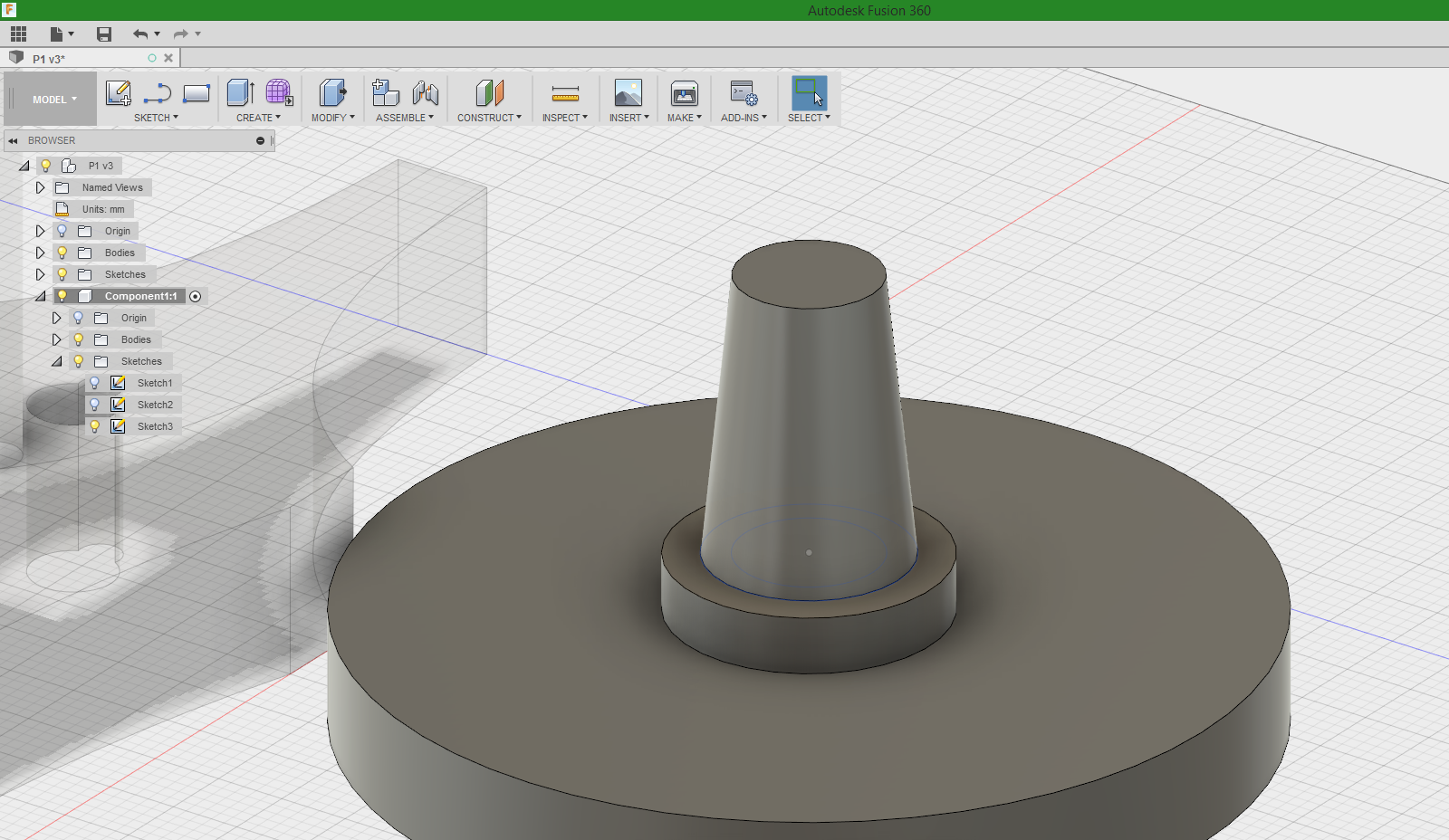Collapse Sketches folder under Component1:1
1449x840 pixels.
(x=56, y=361)
